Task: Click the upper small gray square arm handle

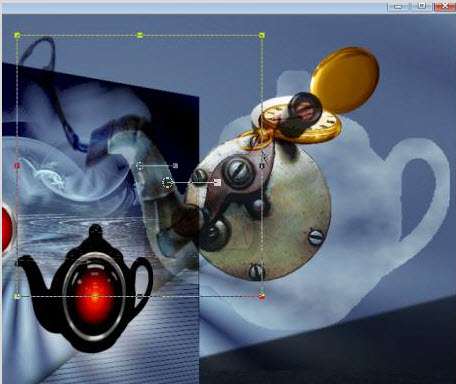Action: [176, 165]
